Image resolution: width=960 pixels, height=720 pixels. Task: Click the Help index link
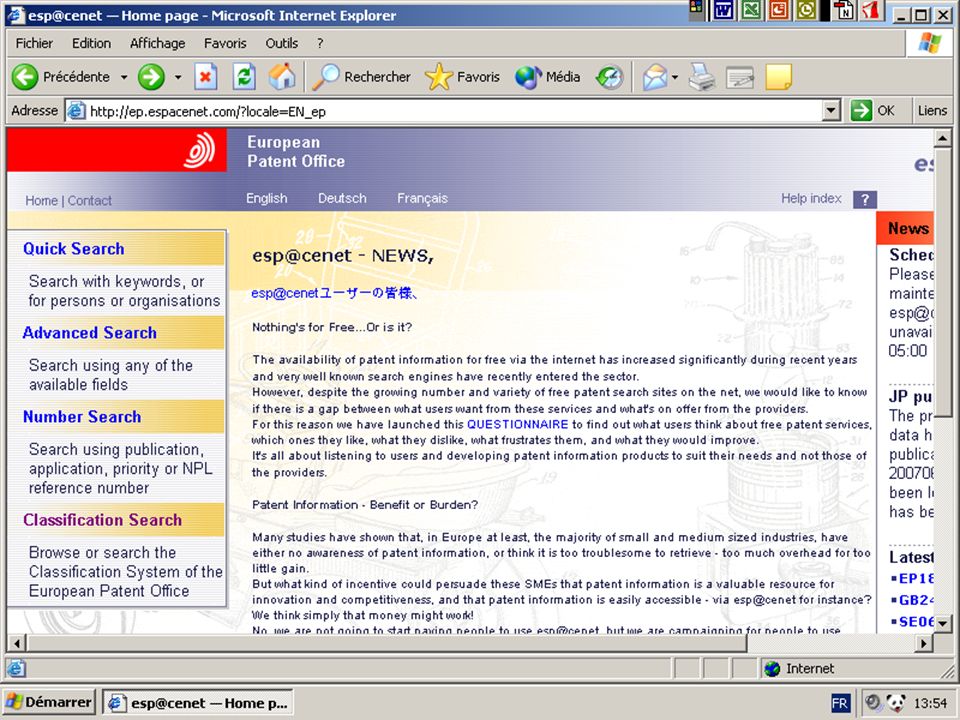[811, 198]
